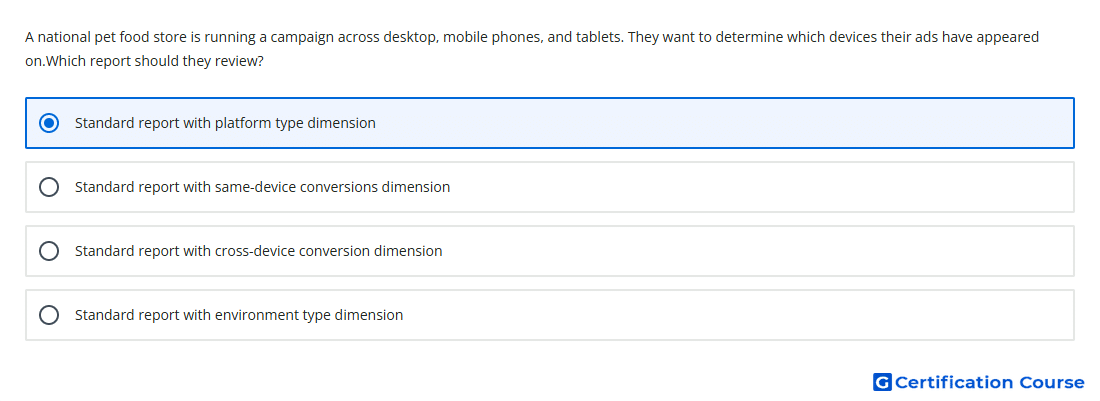Click the 'Which report should they review?' sentence

(154, 61)
